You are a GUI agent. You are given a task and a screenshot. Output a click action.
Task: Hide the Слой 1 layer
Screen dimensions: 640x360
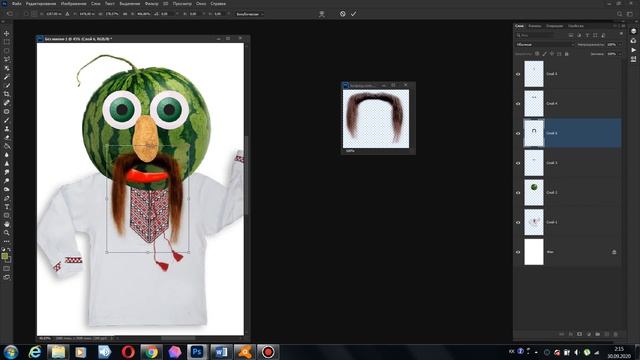point(518,222)
